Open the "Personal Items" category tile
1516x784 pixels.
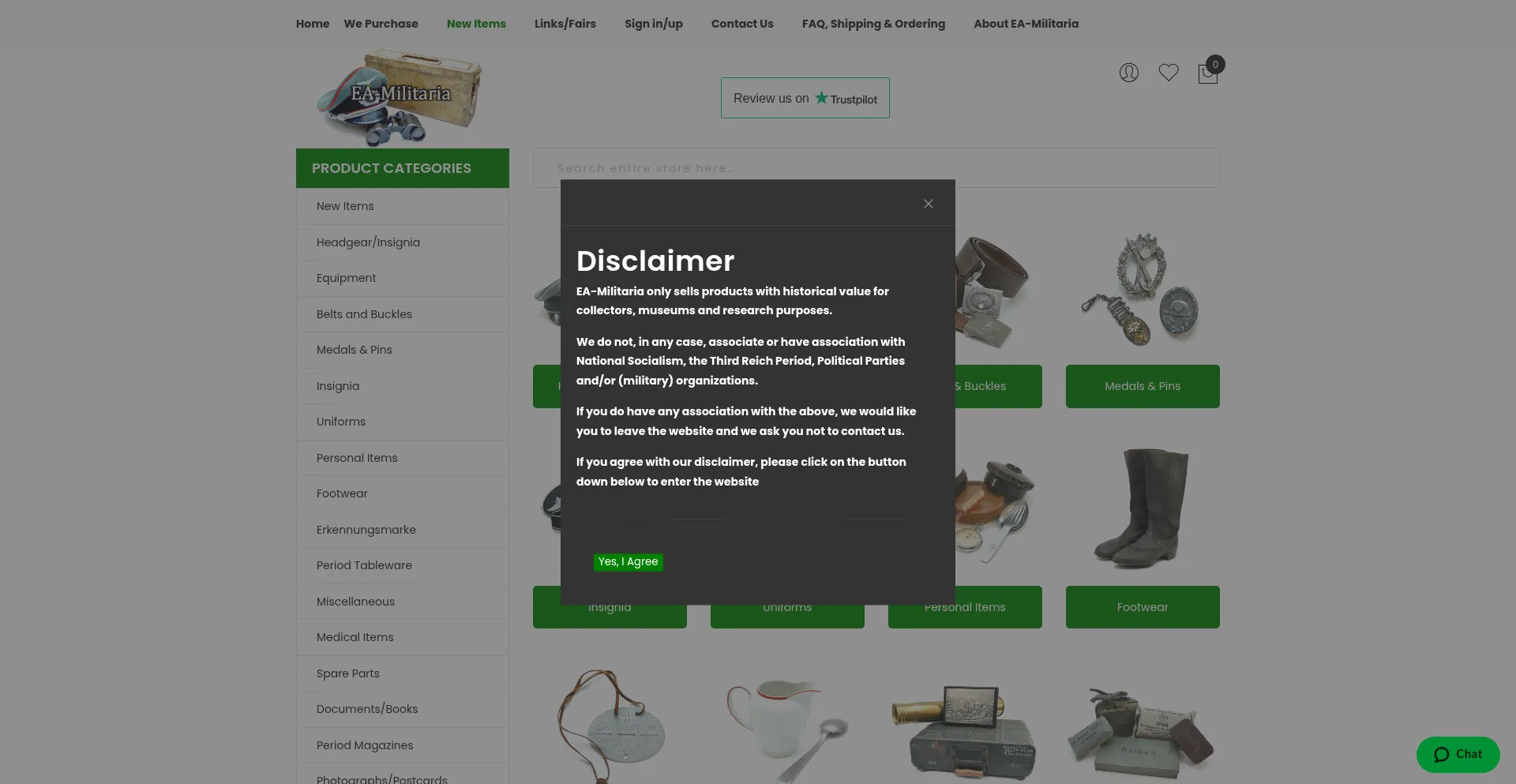click(965, 606)
